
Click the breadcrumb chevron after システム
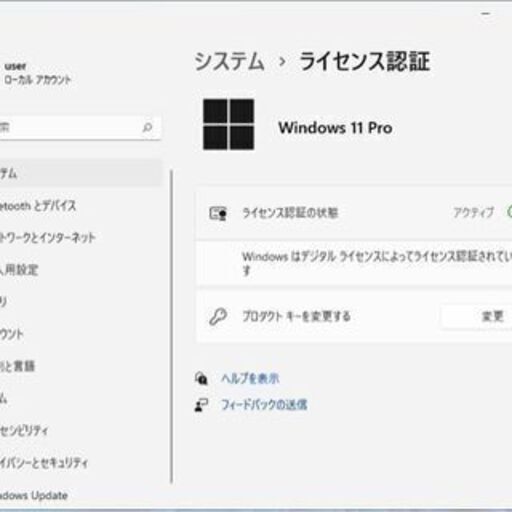282,62
